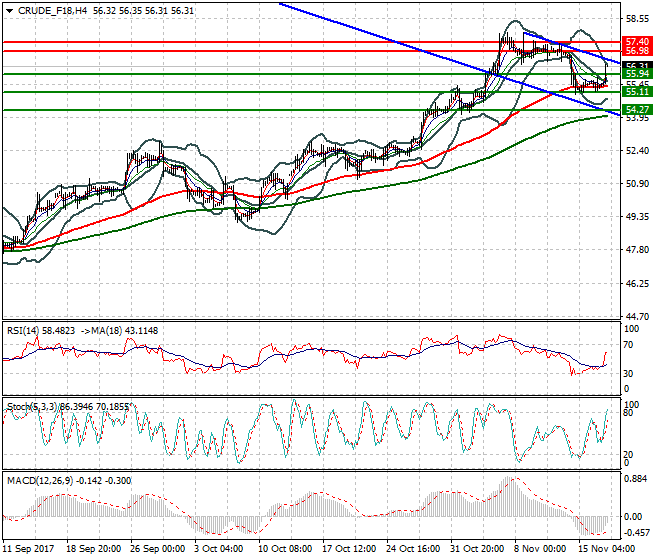The image size is (660, 560).
Task: Select the RSI(14) indicator label
Action: tap(23, 331)
